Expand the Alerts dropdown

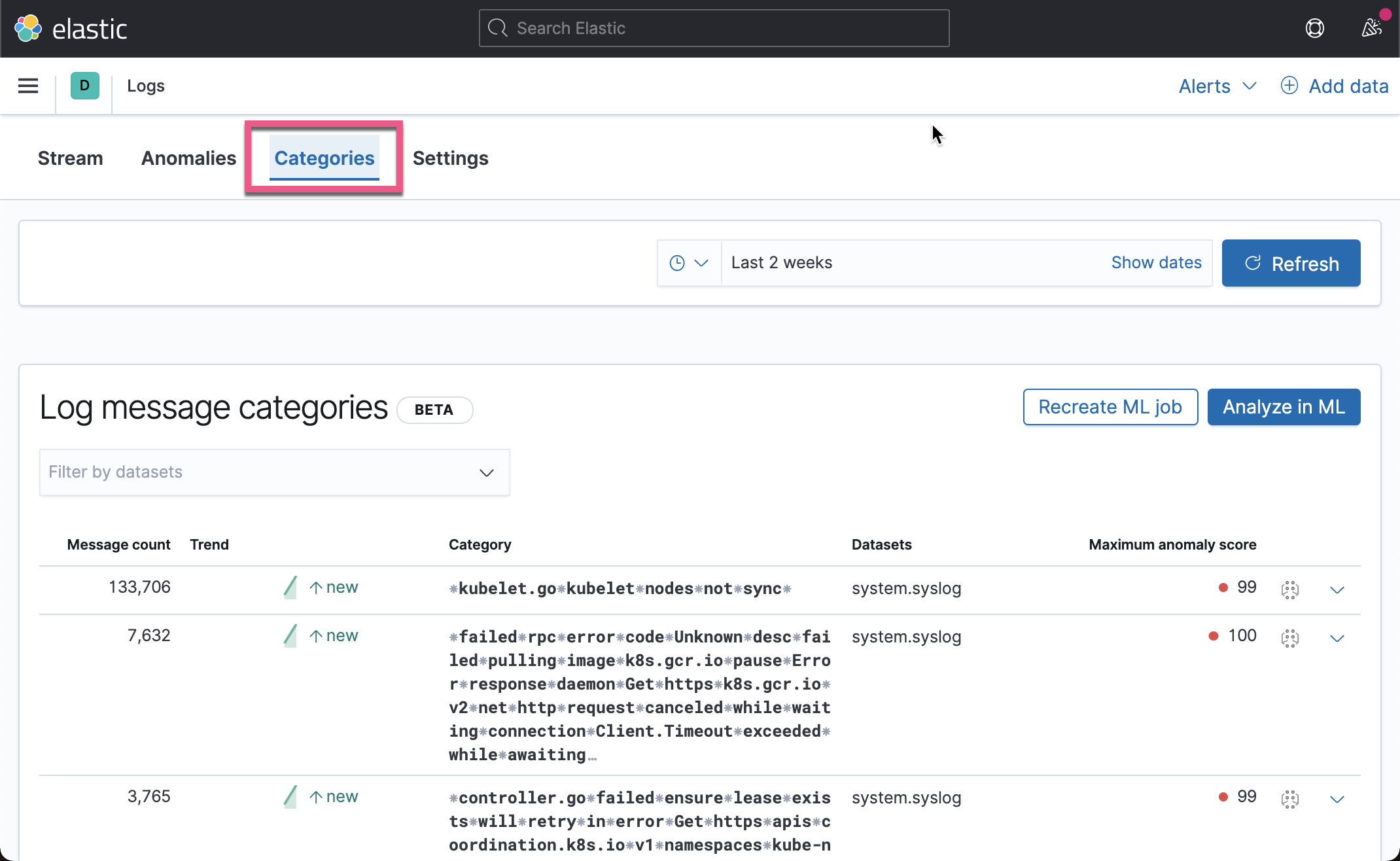(1217, 86)
